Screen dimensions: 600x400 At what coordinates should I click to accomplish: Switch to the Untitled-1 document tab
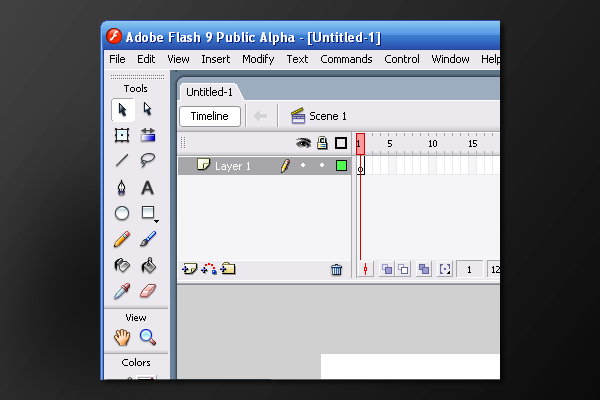209,92
